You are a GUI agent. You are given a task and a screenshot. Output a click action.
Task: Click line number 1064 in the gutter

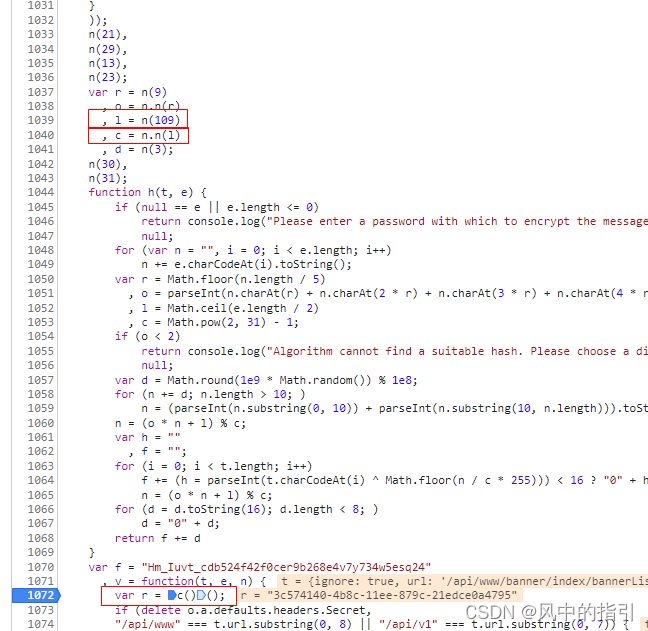click(x=40, y=480)
